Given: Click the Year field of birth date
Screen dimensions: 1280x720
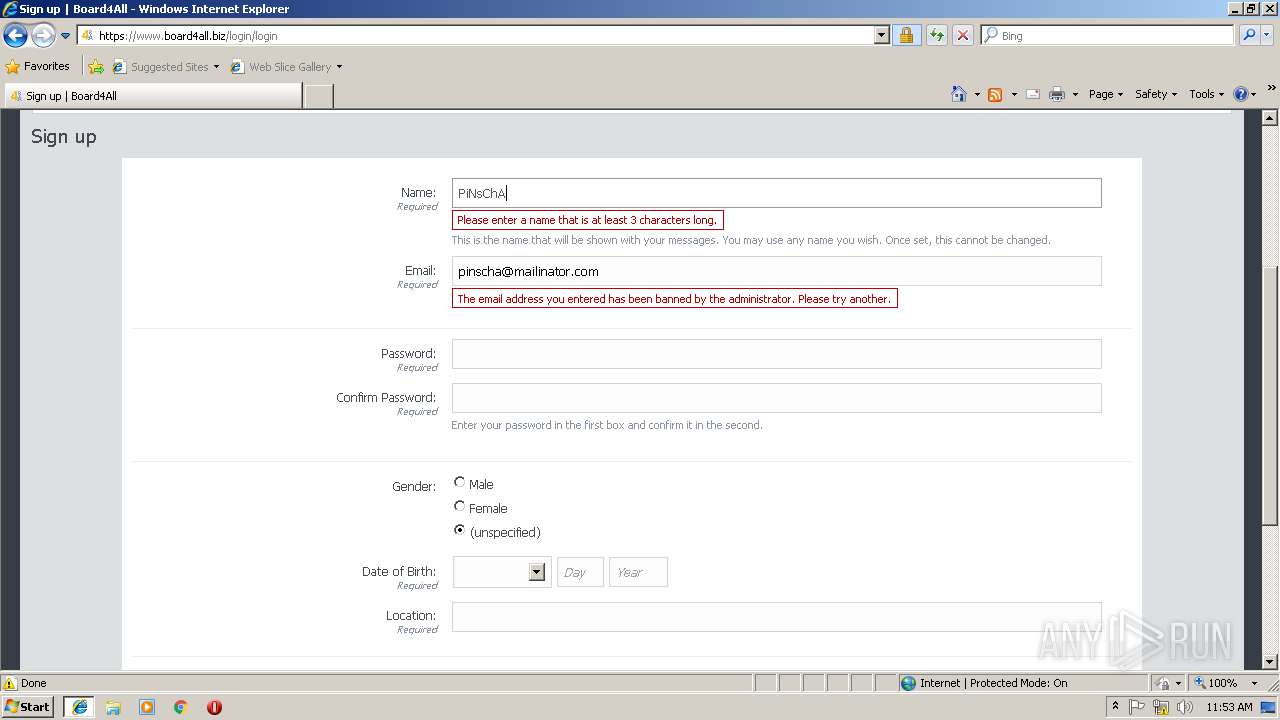Looking at the screenshot, I should tap(638, 572).
